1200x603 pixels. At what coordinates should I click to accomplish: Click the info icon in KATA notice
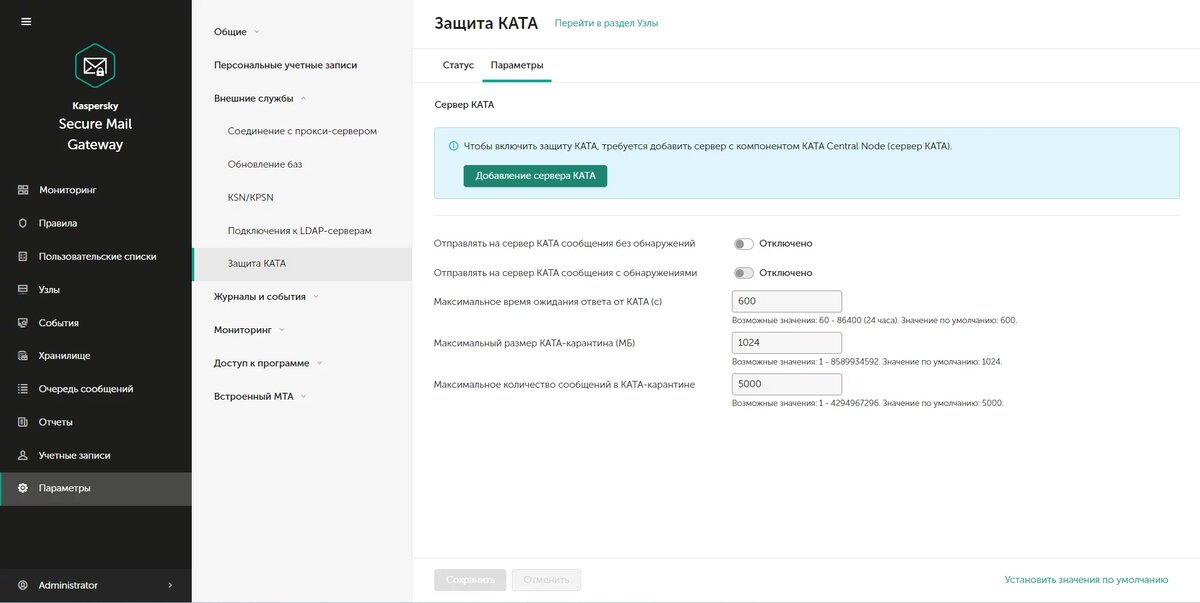tap(453, 145)
